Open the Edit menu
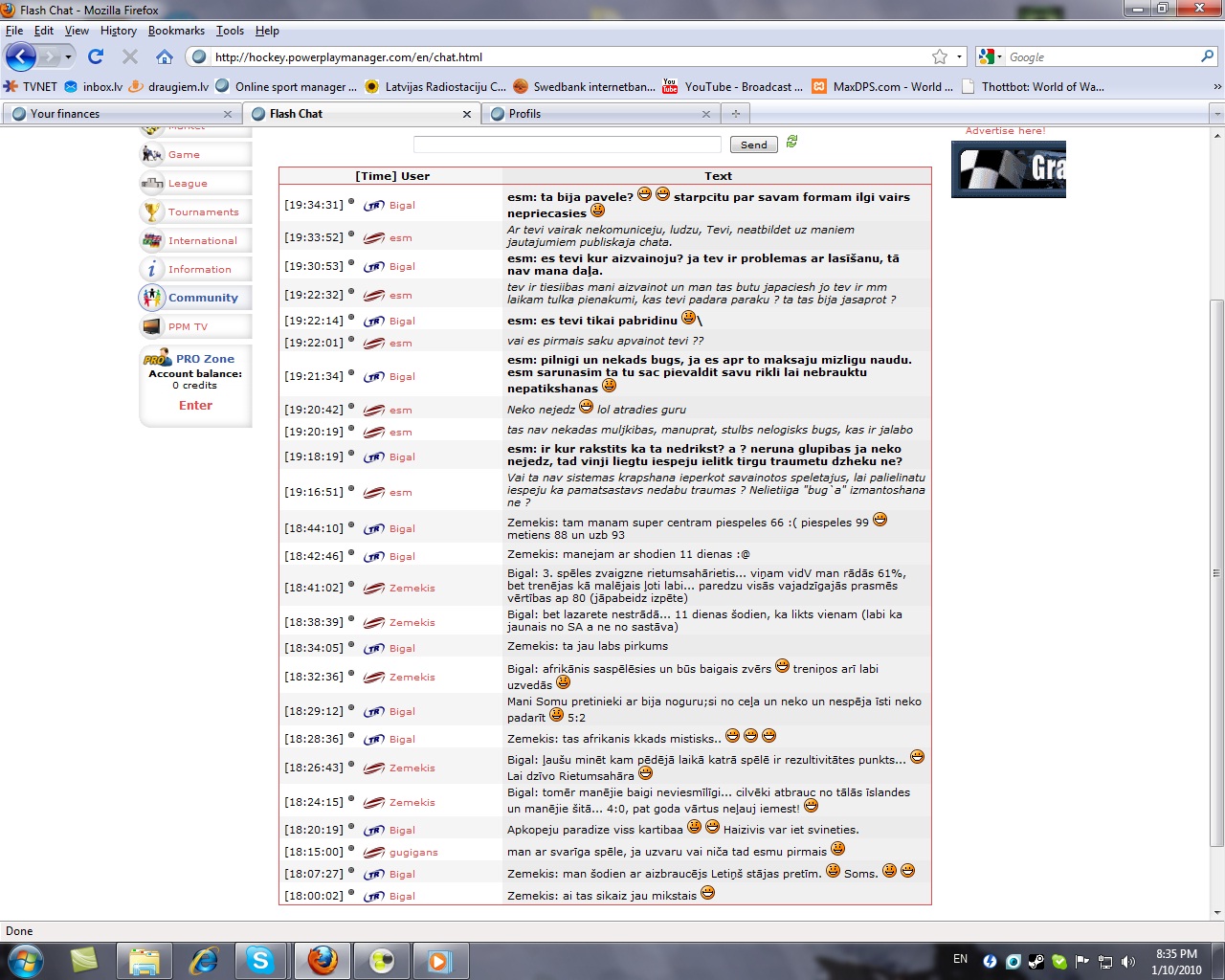Image resolution: width=1225 pixels, height=980 pixels. [44, 31]
